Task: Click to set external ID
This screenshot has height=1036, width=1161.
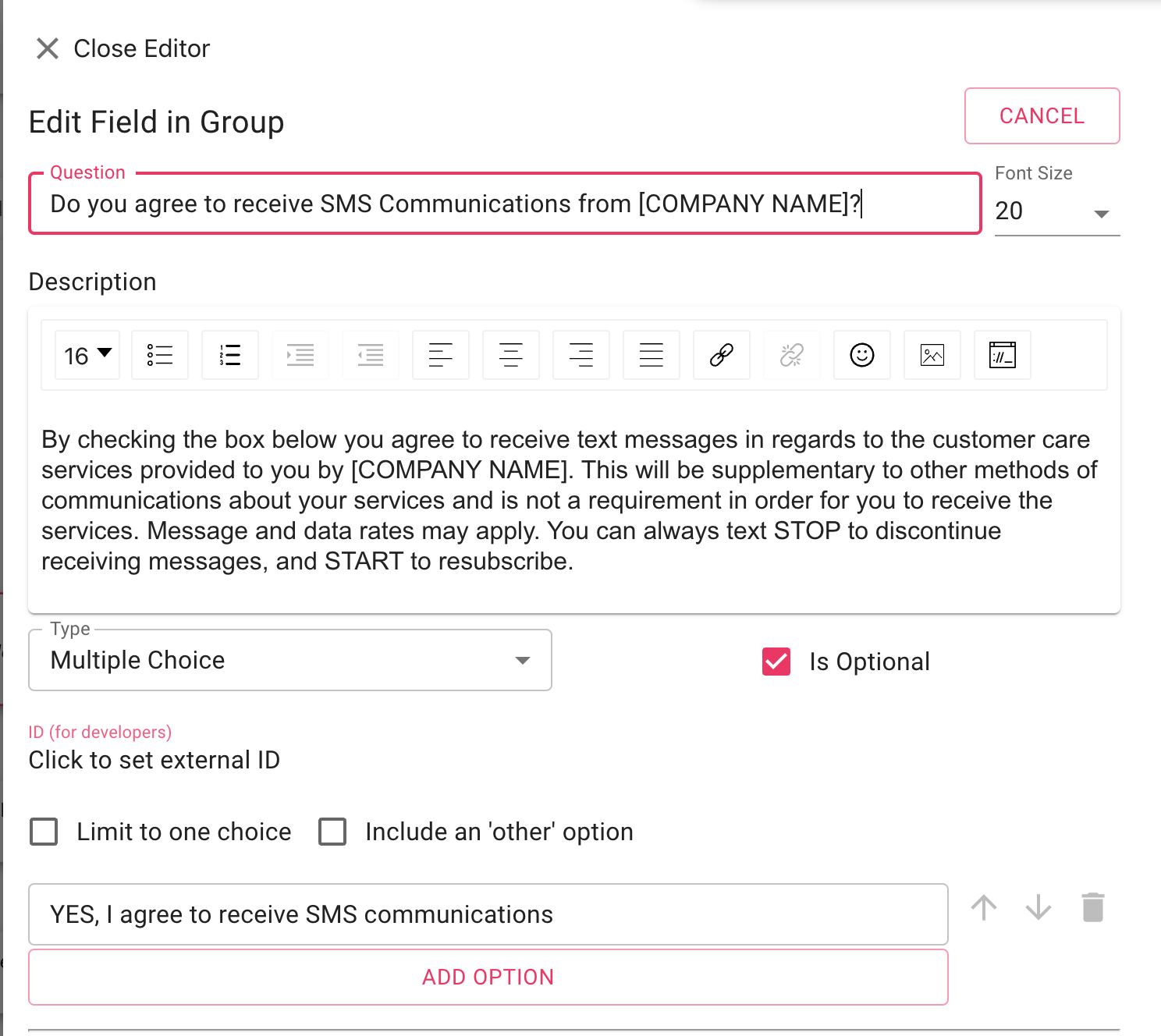Action: (154, 760)
